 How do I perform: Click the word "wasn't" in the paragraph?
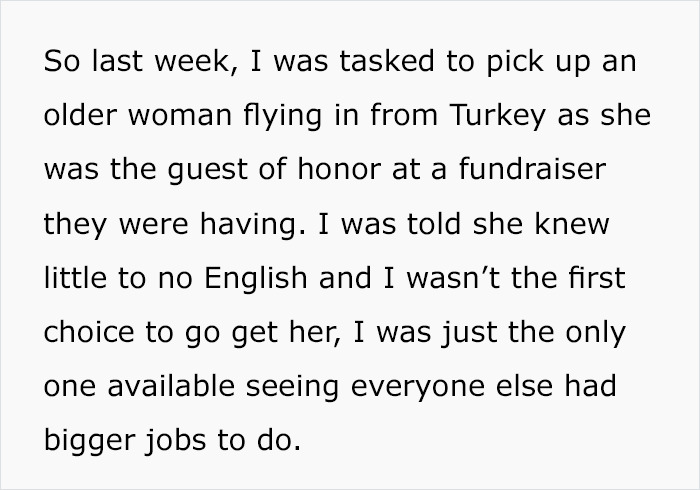point(453,278)
